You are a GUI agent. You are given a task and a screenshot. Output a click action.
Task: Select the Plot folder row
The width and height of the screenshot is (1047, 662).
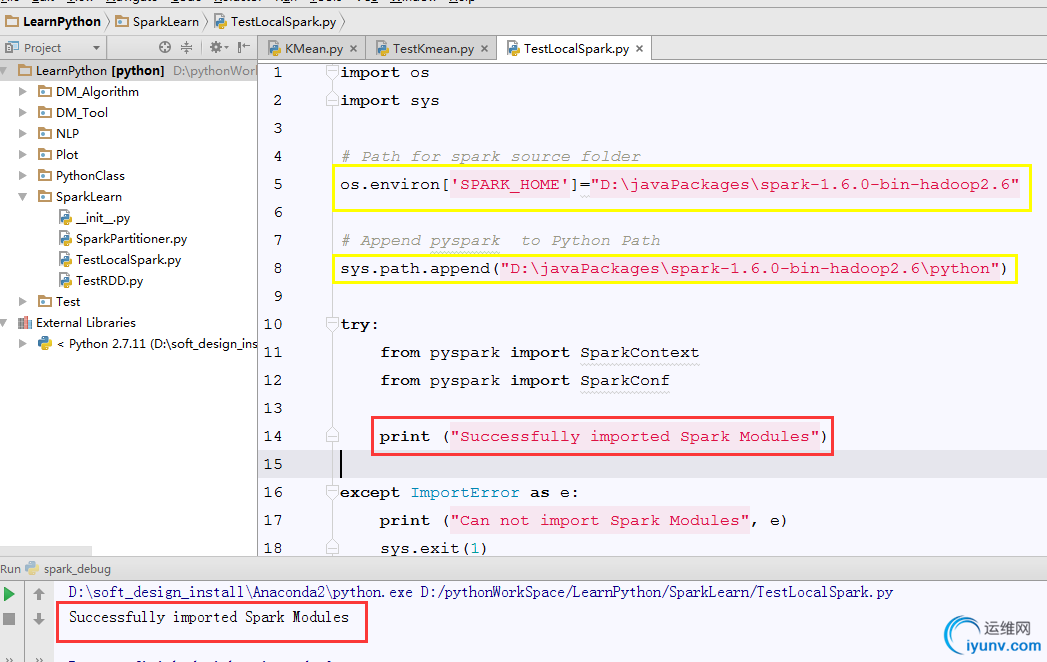[x=128, y=155]
